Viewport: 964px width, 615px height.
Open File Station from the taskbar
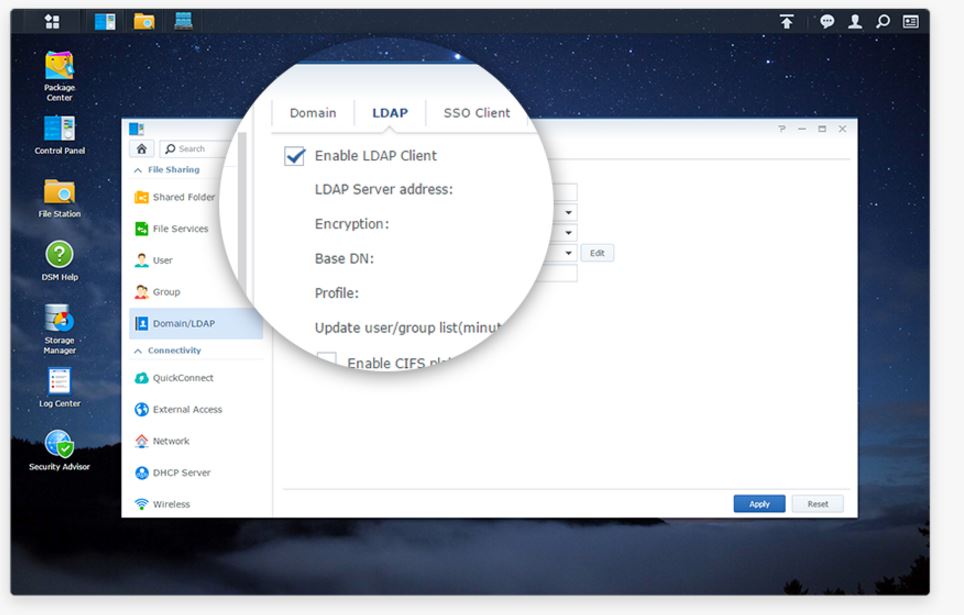[144, 22]
